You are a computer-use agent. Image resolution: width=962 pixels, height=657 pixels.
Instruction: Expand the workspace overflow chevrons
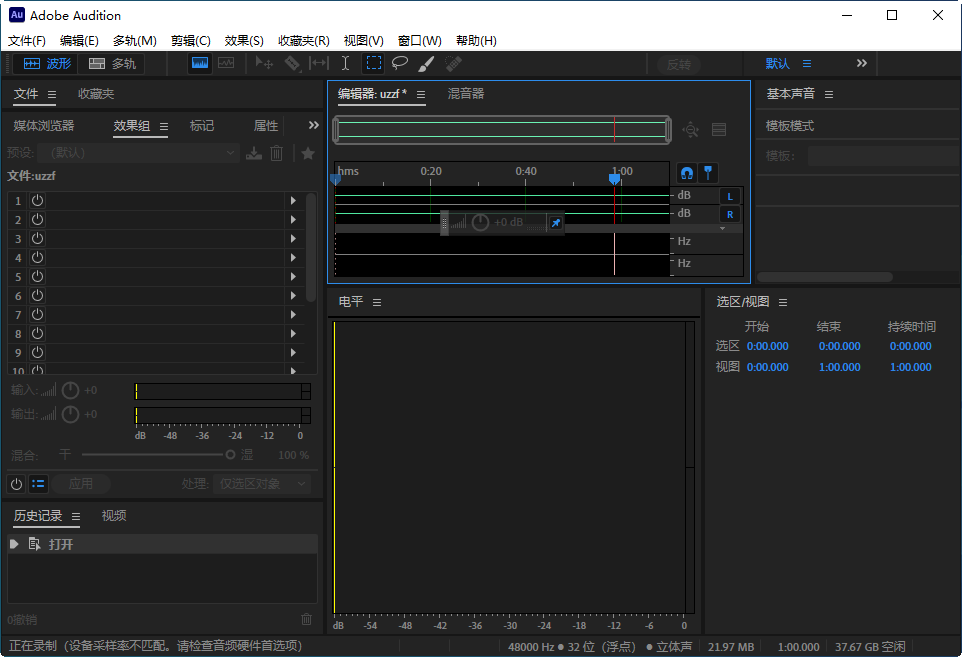[x=861, y=63]
